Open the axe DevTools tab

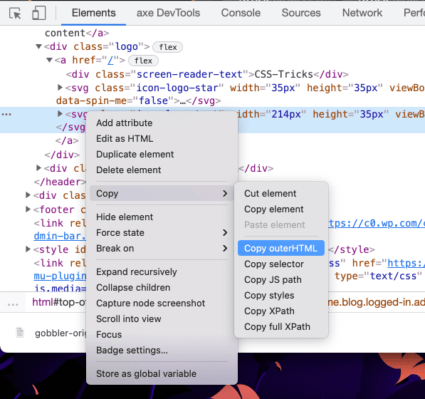[168, 13]
